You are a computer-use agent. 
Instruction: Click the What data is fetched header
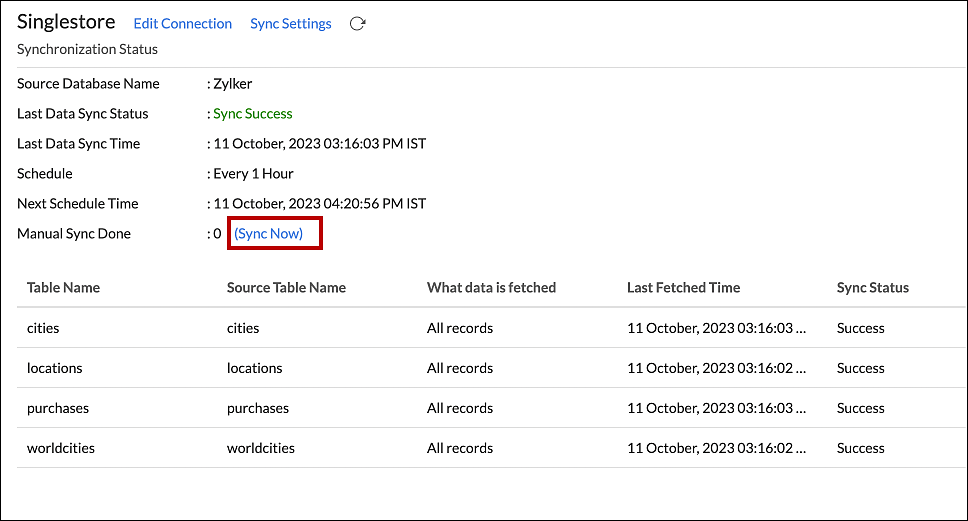point(491,288)
